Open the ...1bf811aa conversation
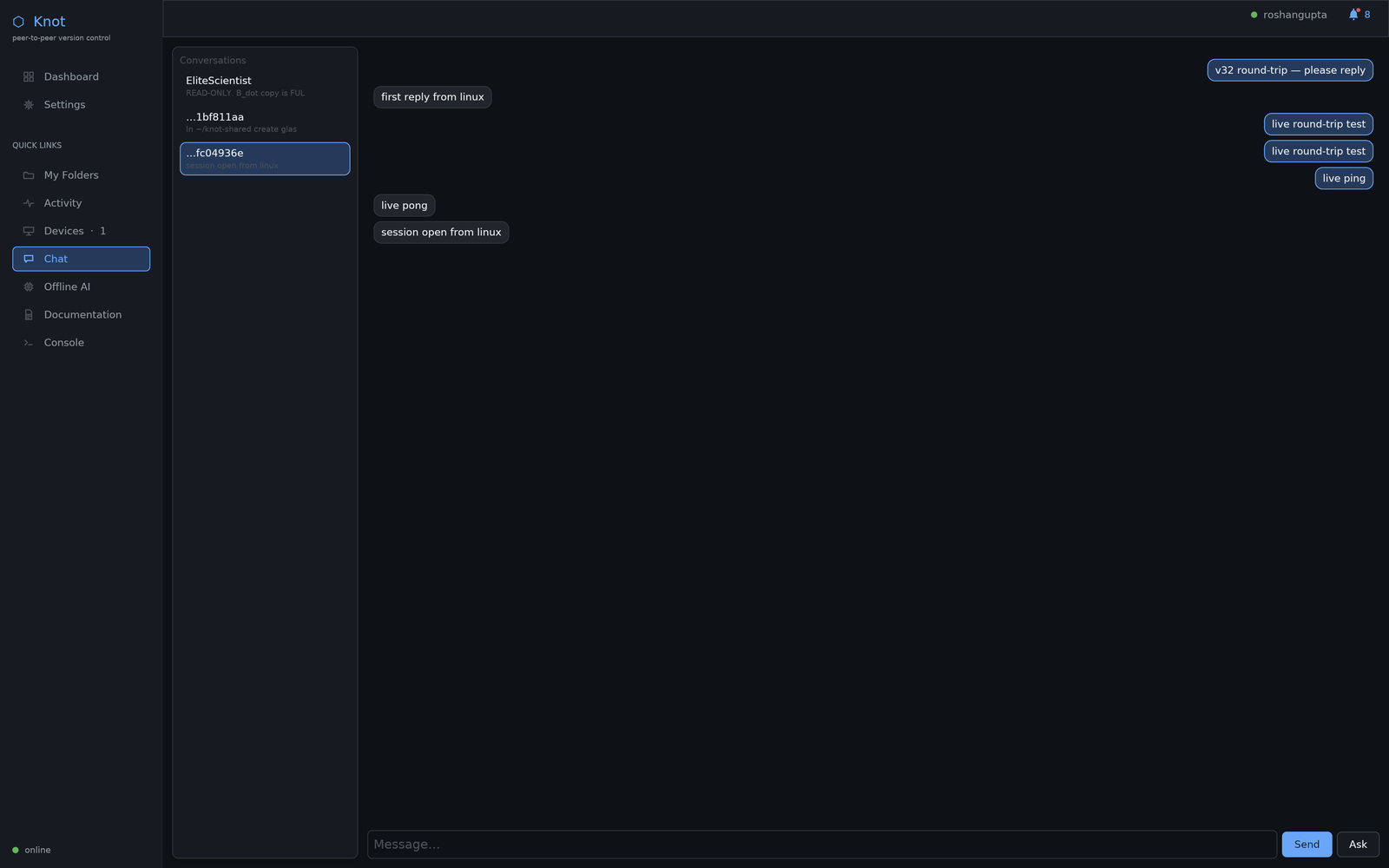The image size is (1389, 868). pos(265,122)
